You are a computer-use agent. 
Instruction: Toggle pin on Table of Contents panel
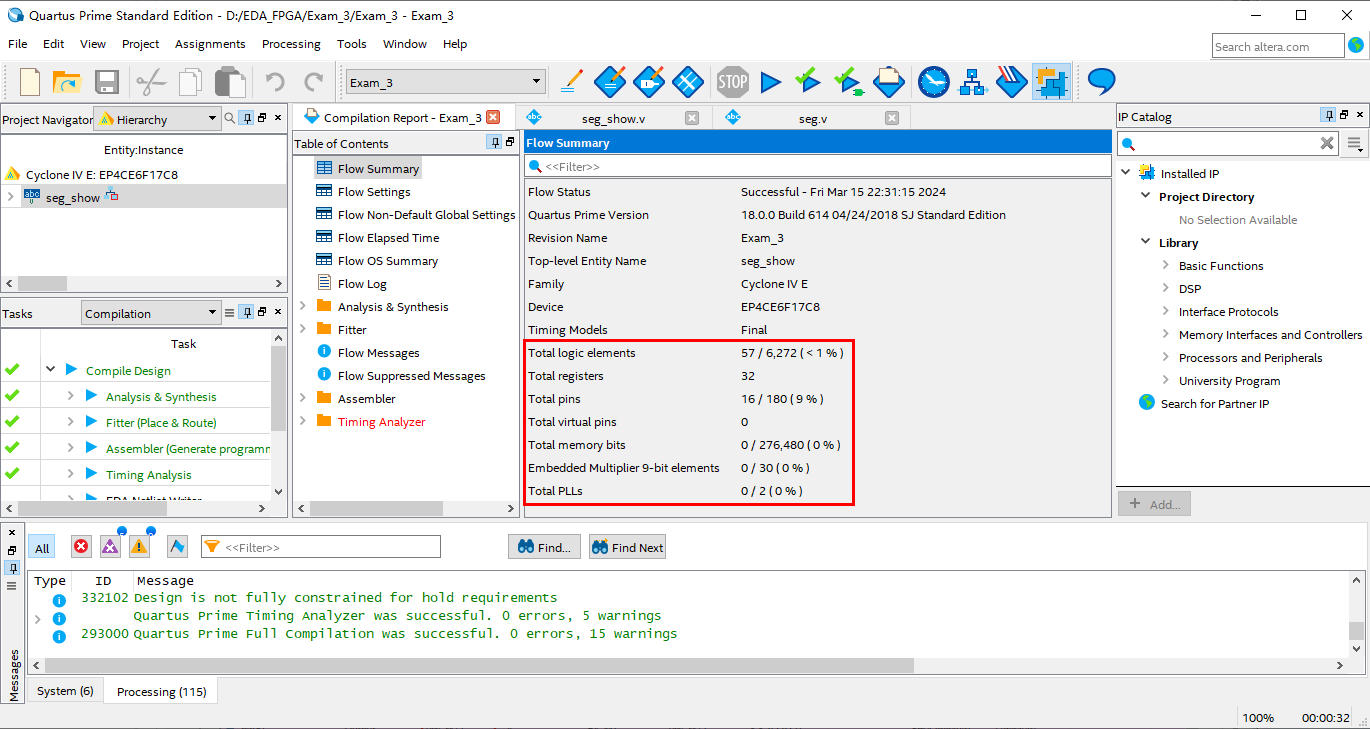pos(494,143)
